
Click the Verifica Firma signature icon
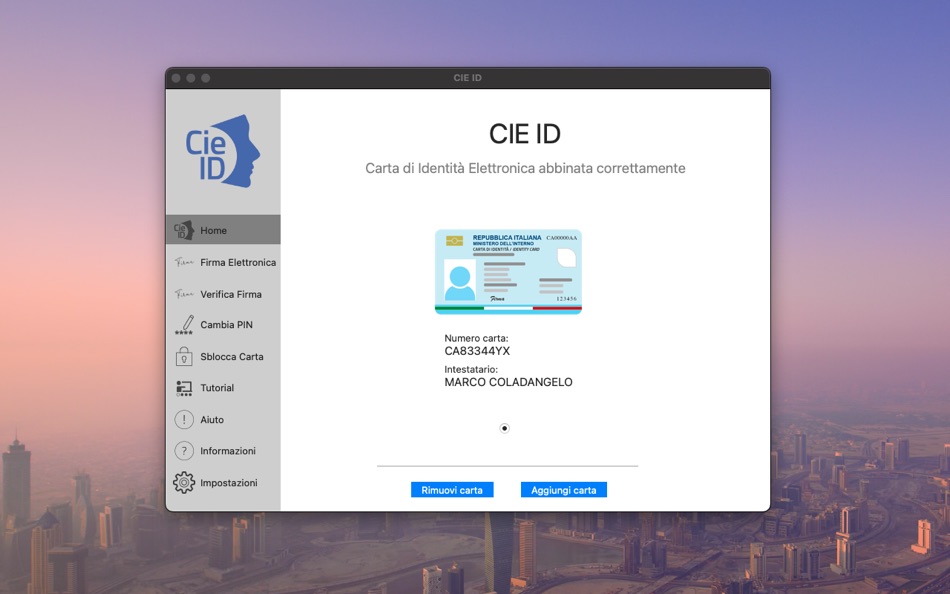(184, 294)
